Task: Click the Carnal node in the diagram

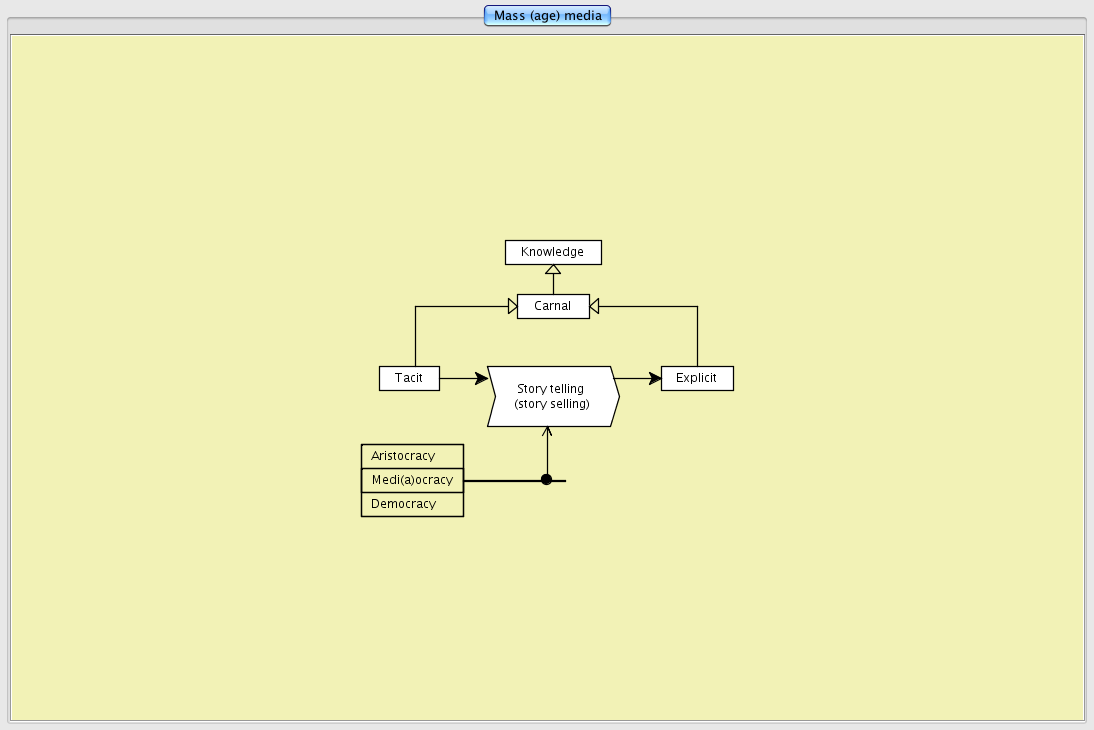Action: [553, 306]
